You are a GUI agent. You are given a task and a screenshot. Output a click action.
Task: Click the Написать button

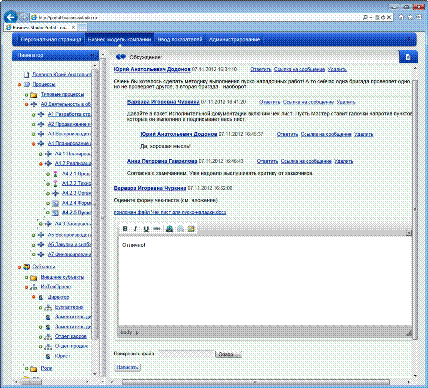(128, 367)
